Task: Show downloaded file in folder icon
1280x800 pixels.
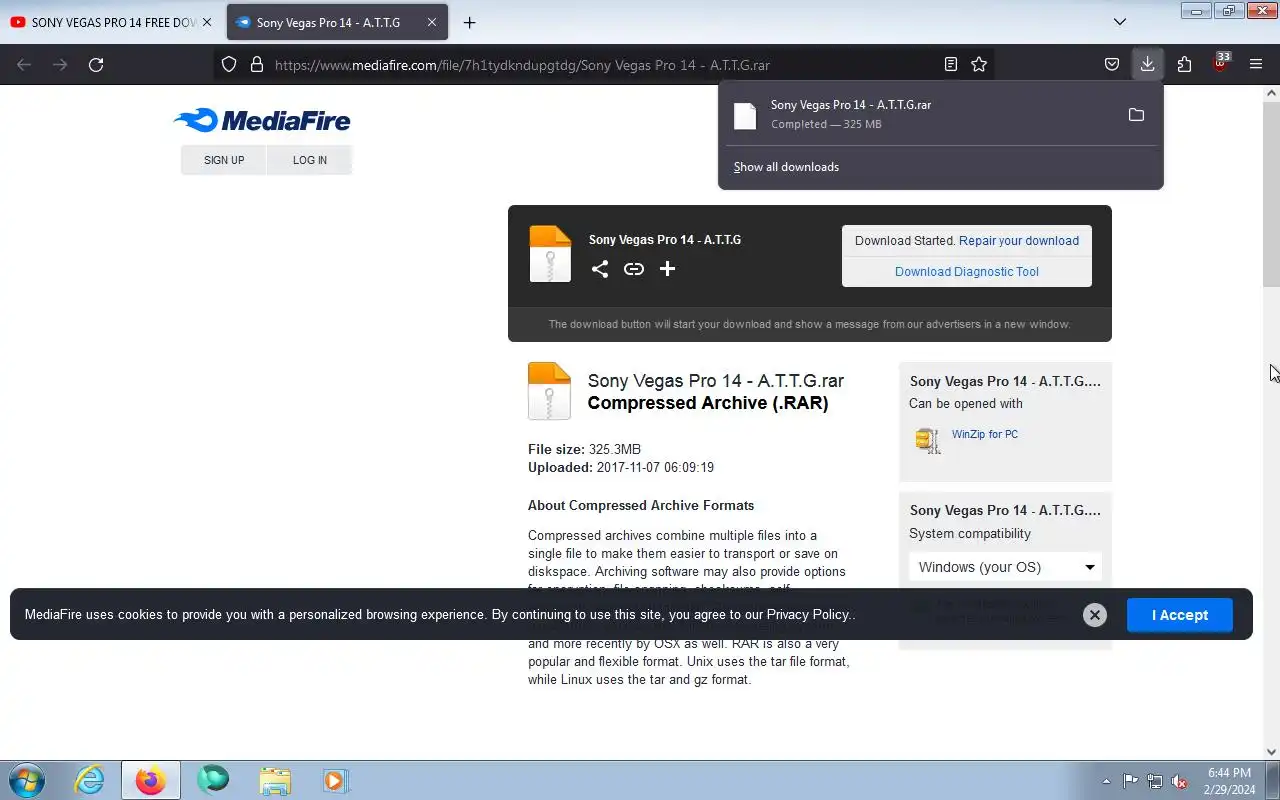Action: coord(1136,114)
